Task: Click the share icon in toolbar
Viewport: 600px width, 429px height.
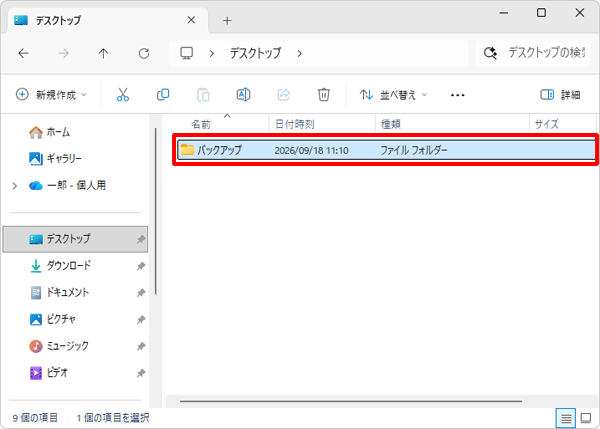Action: point(284,95)
